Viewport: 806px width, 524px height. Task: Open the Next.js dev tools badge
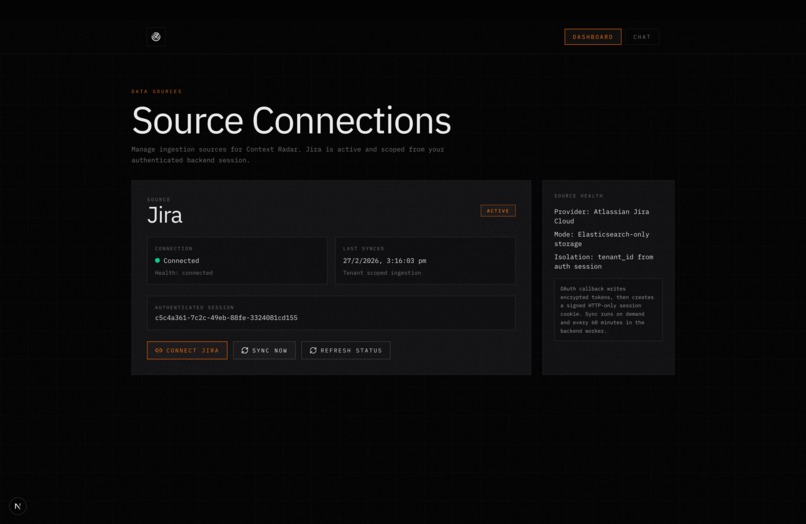17,506
